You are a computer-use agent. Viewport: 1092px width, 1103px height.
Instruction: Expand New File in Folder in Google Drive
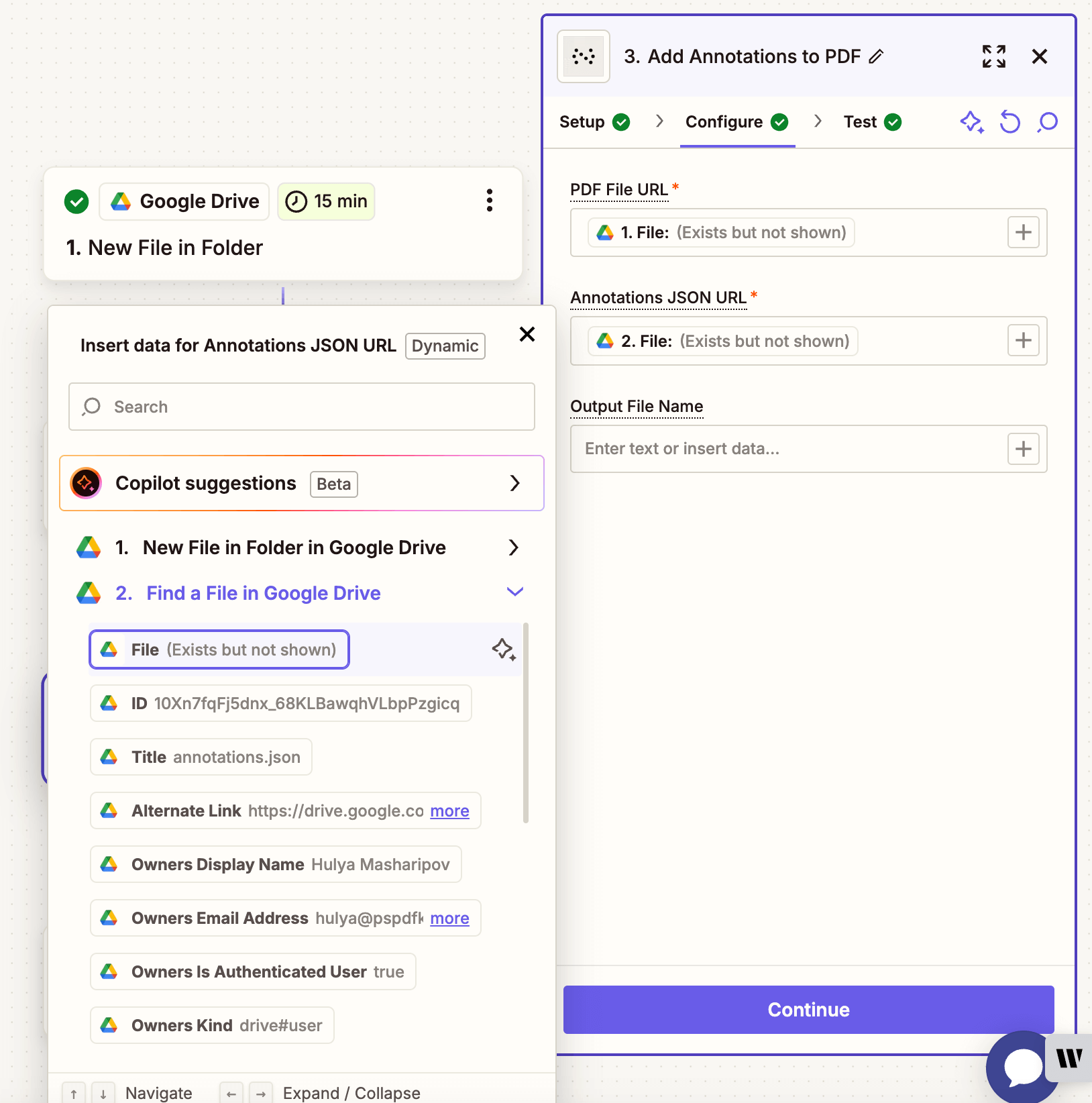point(513,547)
